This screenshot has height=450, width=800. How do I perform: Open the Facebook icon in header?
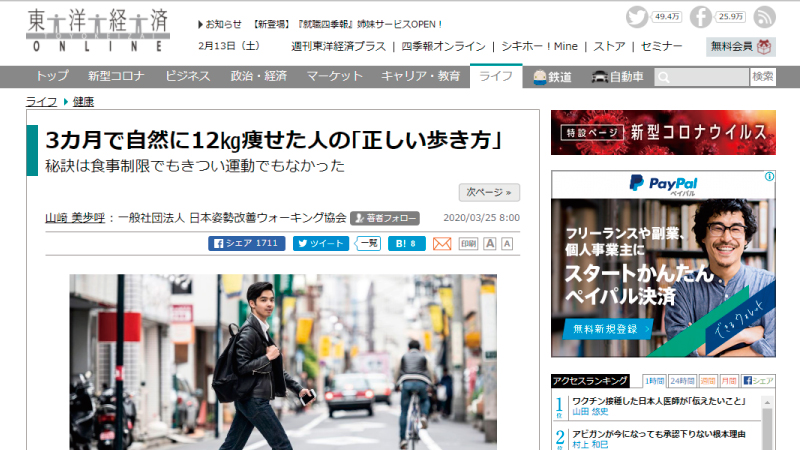[701, 17]
